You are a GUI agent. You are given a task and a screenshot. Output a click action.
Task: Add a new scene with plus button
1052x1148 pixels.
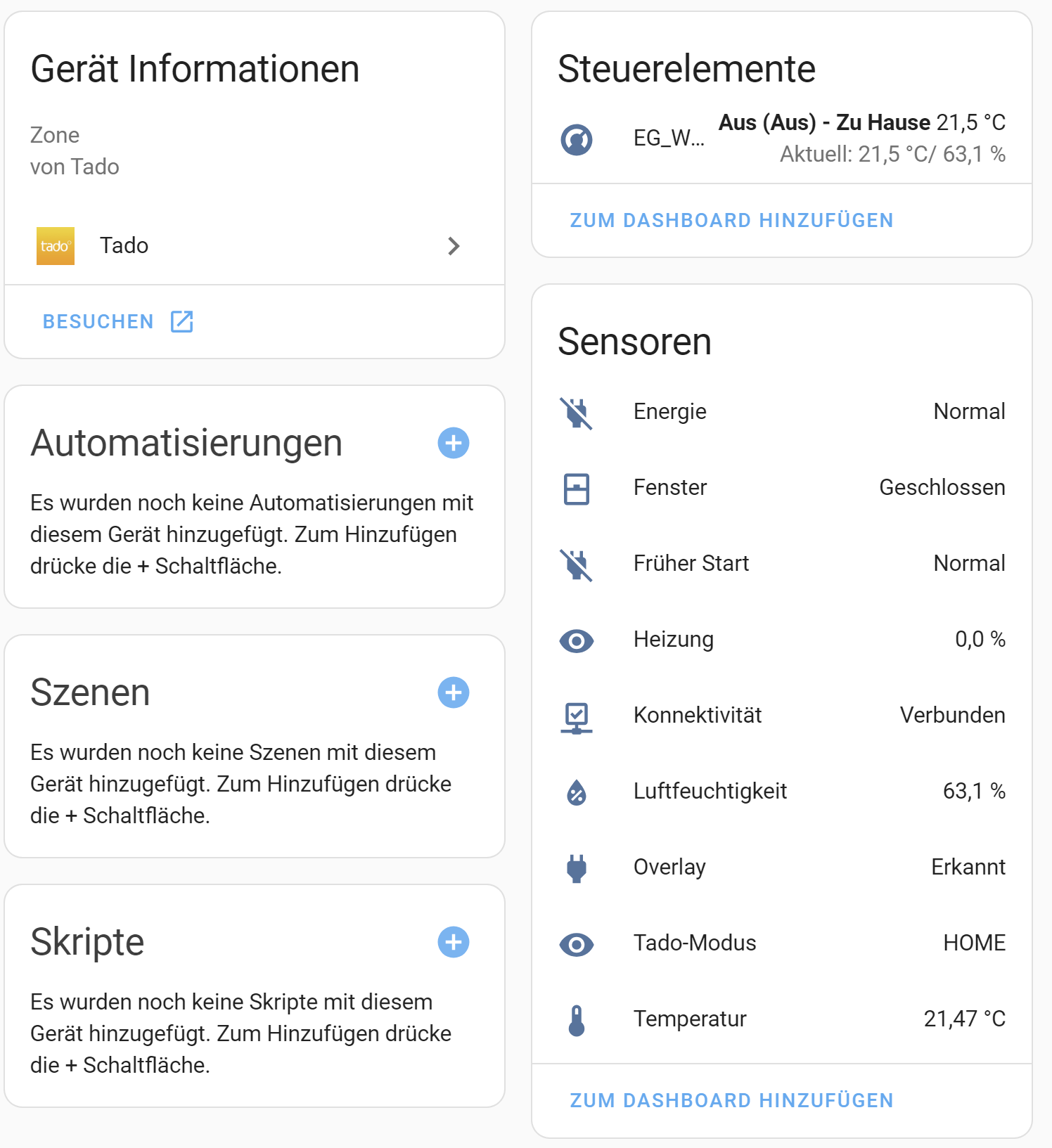pos(454,692)
